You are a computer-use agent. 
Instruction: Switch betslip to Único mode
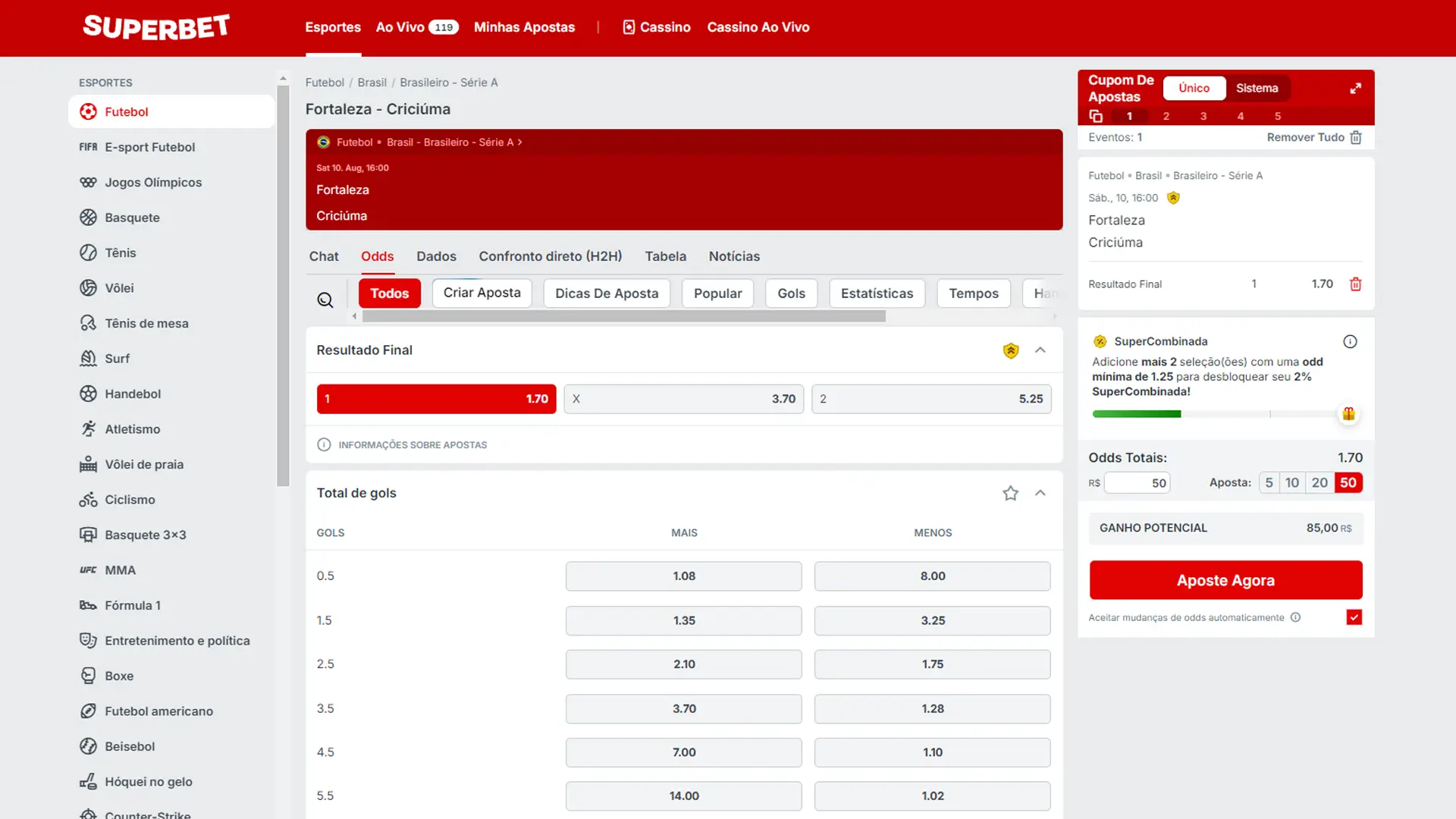coord(1194,88)
